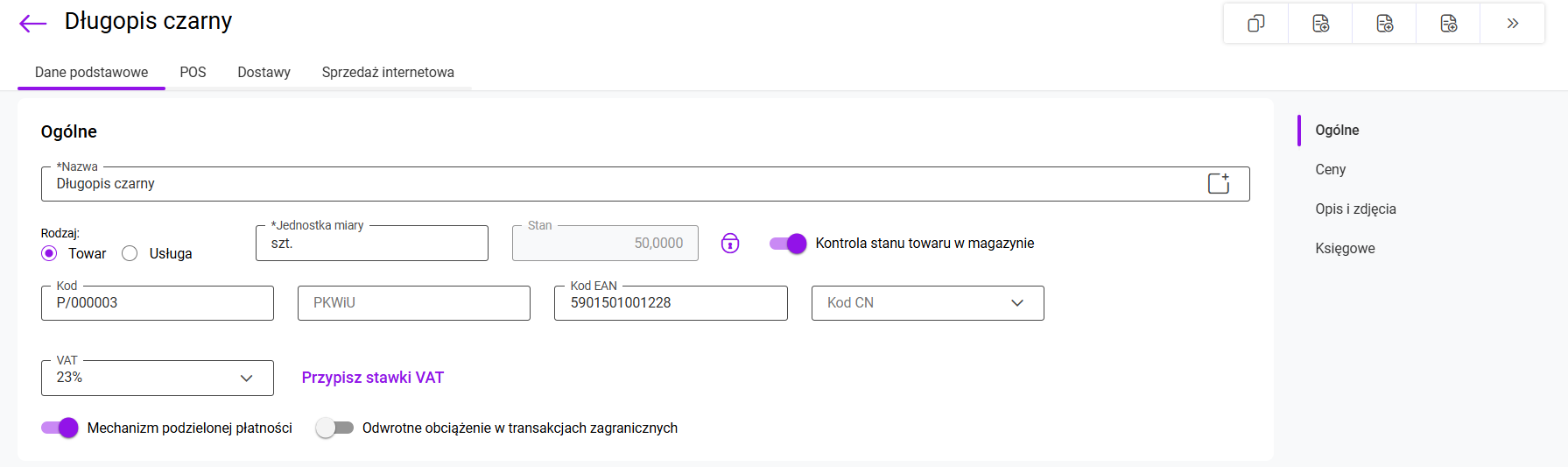
Task: Click into the PKWiU input field
Action: coord(413,303)
